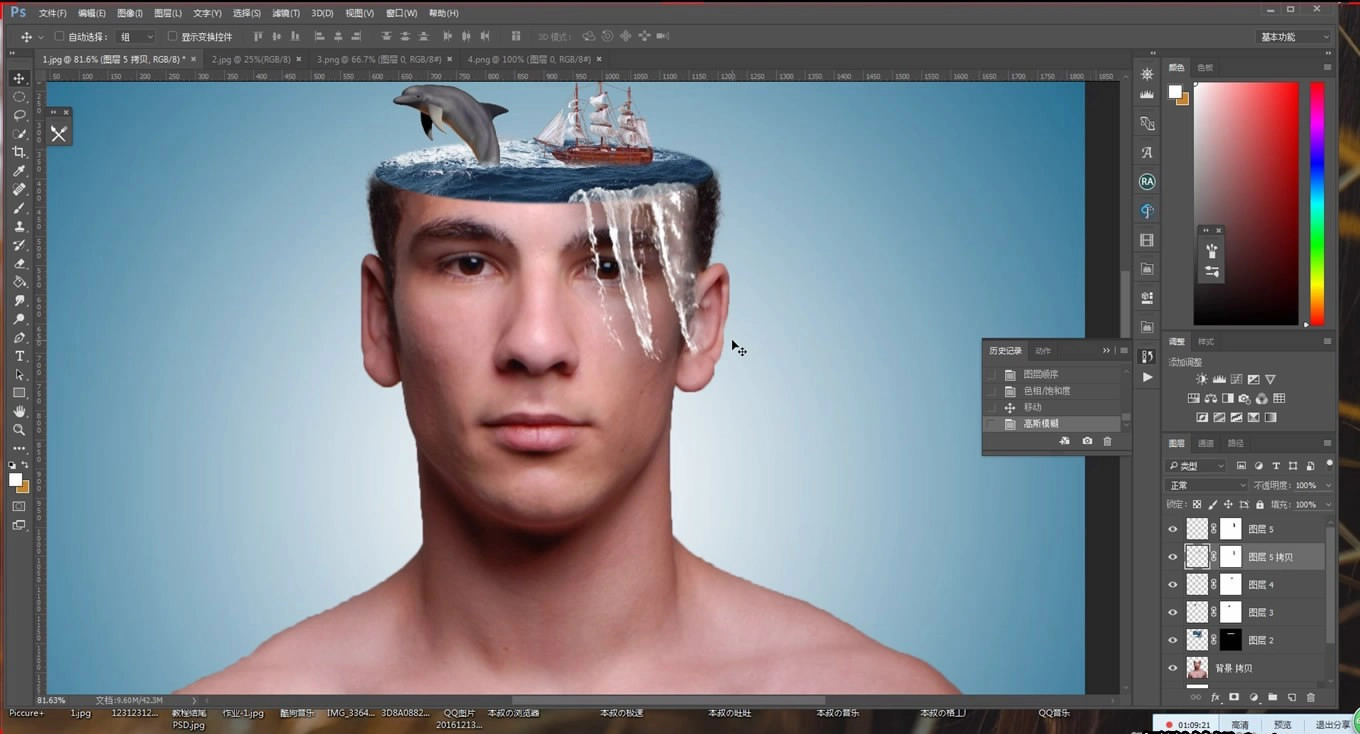Hide 图层 4 with its eye icon
The height and width of the screenshot is (734, 1360).
coord(1173,584)
